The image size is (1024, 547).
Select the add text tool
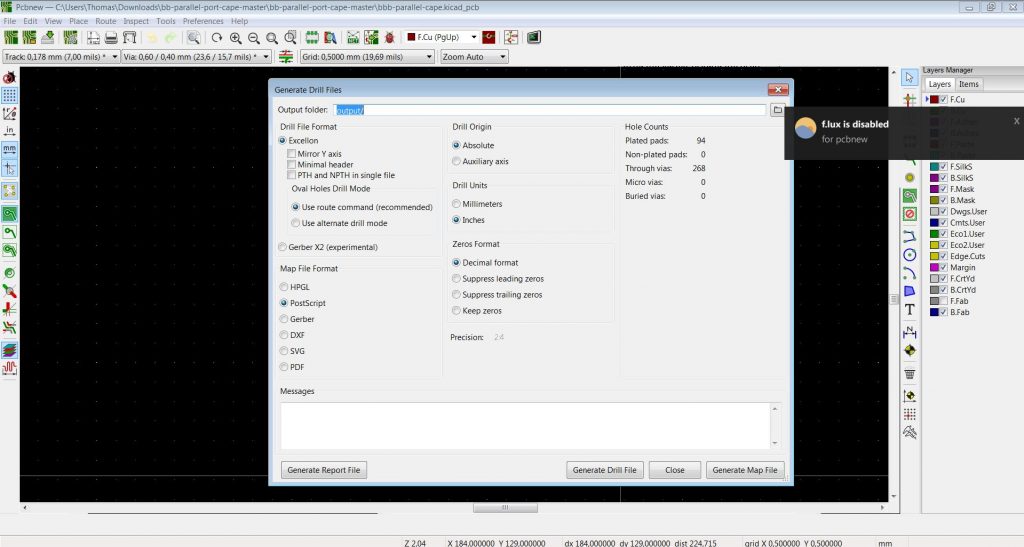(909, 310)
